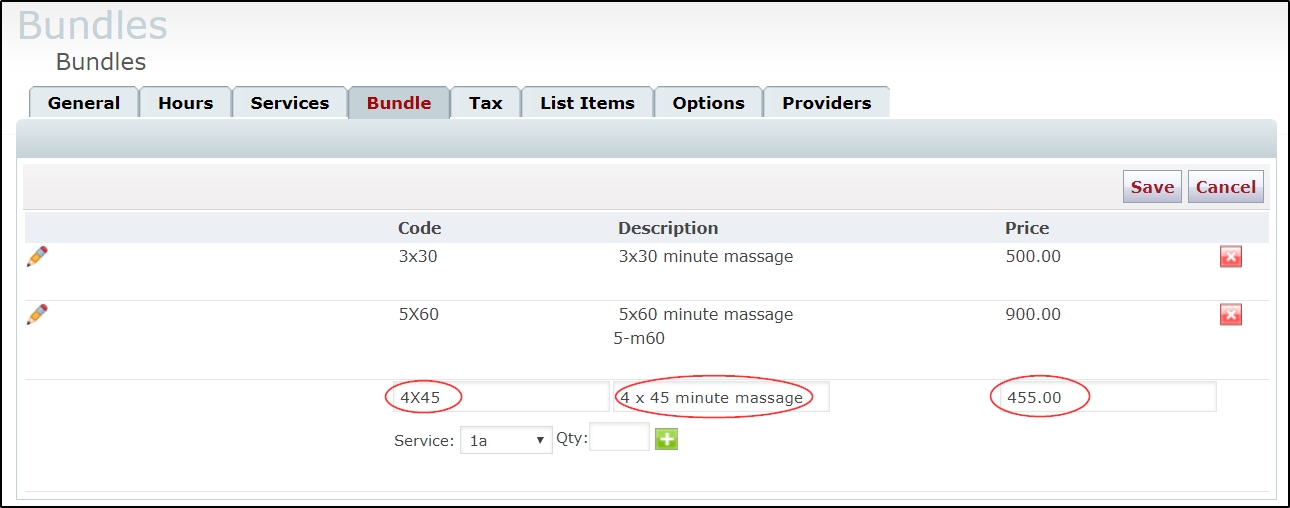The image size is (1290, 508).
Task: Select the 900.00 price value
Action: pos(1033,315)
